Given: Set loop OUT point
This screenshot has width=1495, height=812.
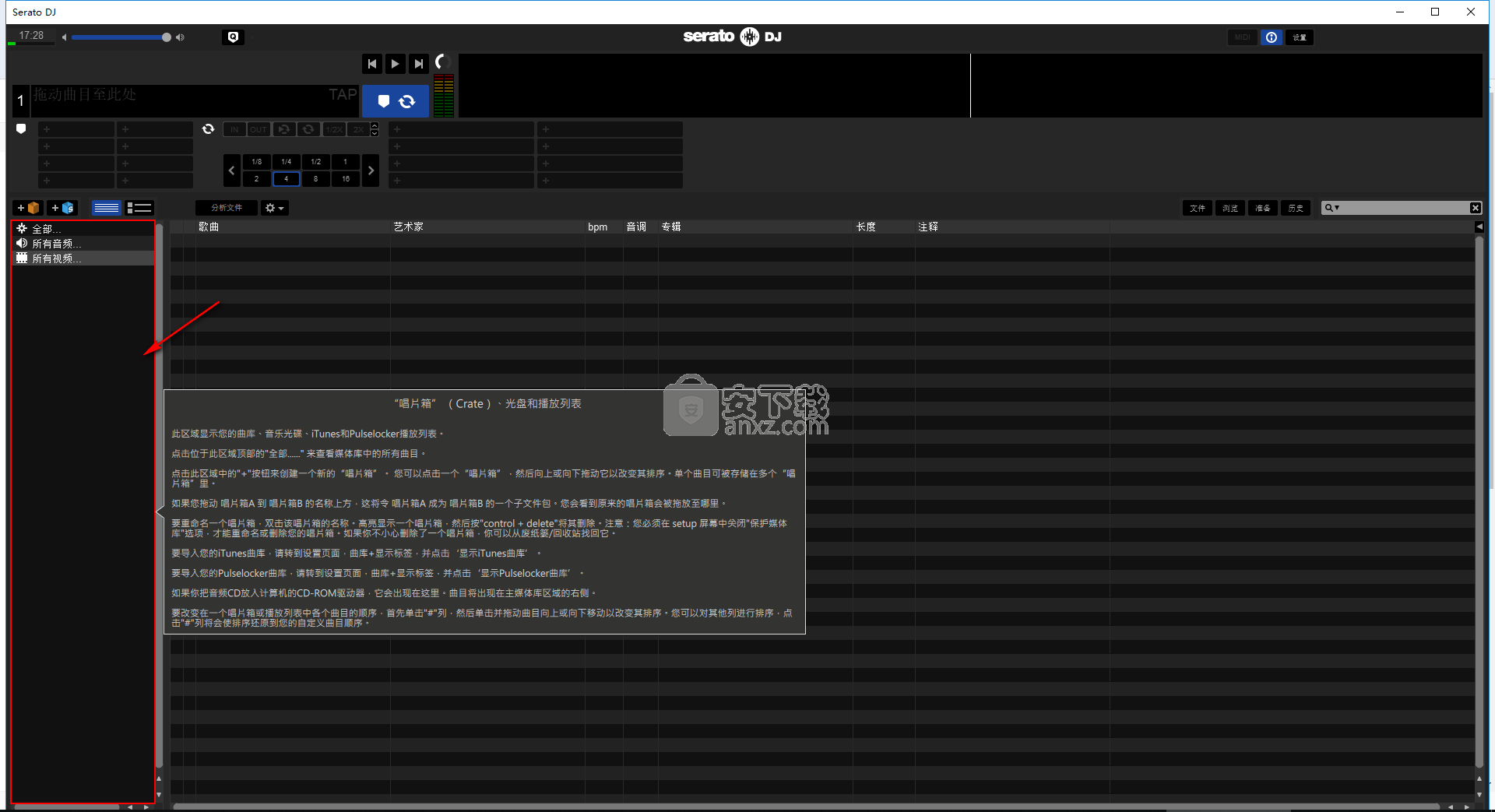Looking at the screenshot, I should tap(259, 129).
